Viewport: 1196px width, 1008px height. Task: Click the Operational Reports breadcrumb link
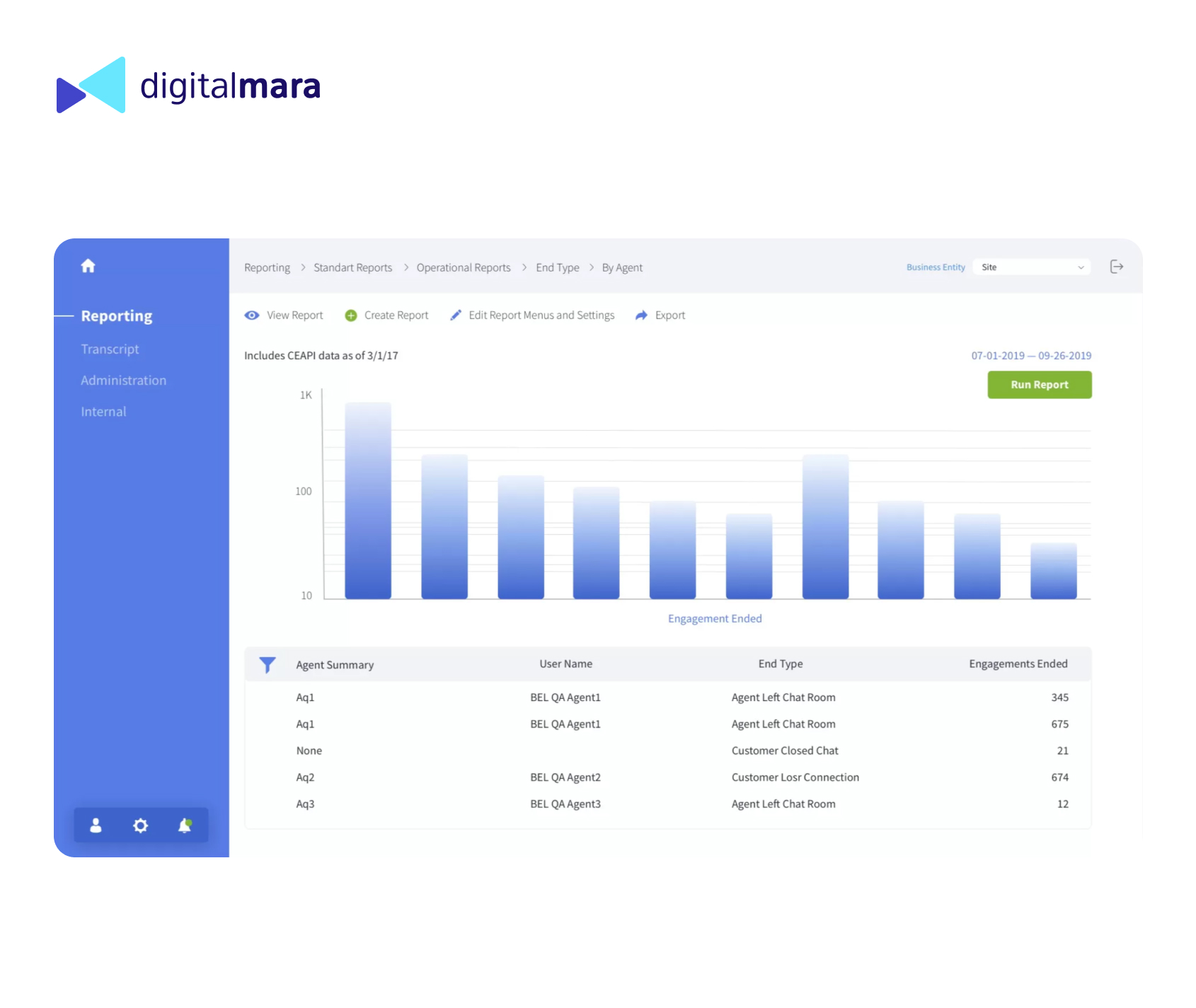(x=463, y=268)
